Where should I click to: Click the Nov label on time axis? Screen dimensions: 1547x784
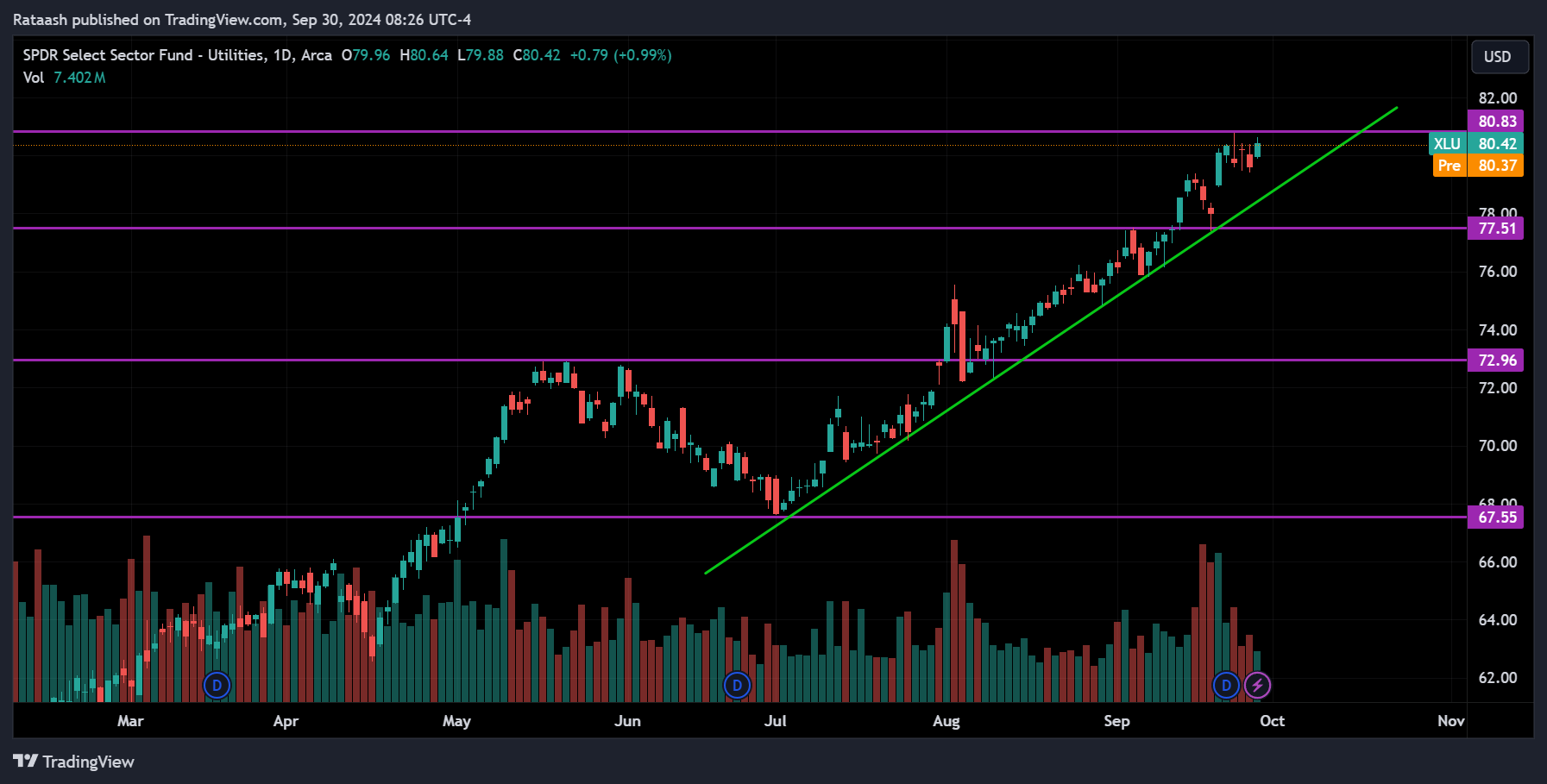1450,721
